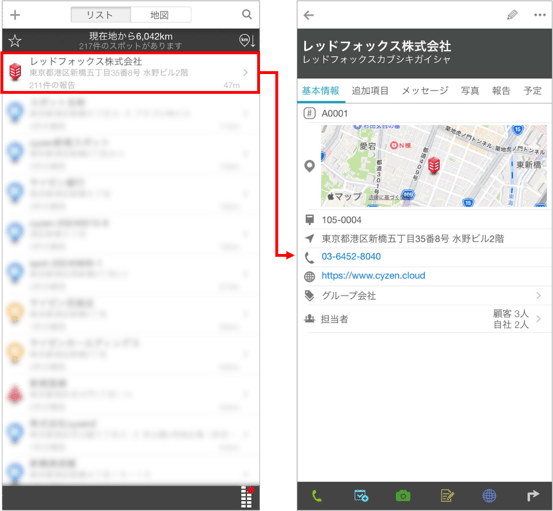The height and width of the screenshot is (511, 553).
Task: Tap the ID text A0001
Action: [x=334, y=113]
